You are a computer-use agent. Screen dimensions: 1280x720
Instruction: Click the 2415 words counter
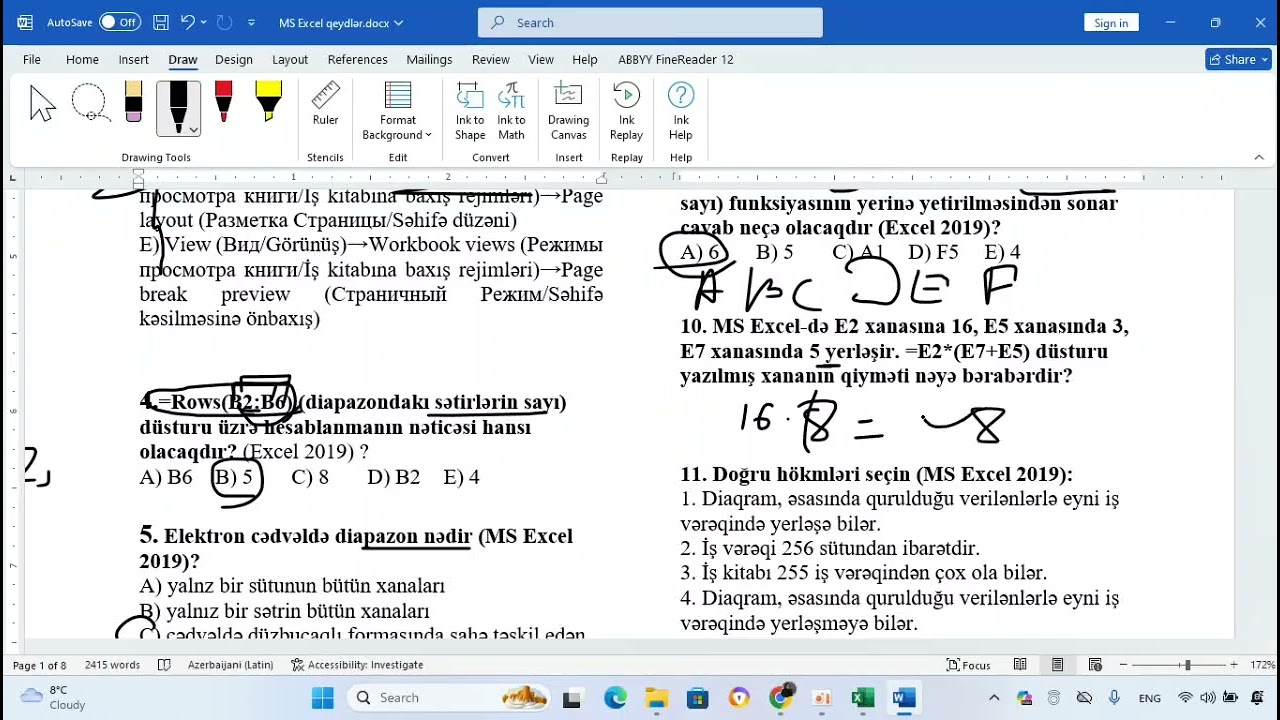click(x=112, y=665)
